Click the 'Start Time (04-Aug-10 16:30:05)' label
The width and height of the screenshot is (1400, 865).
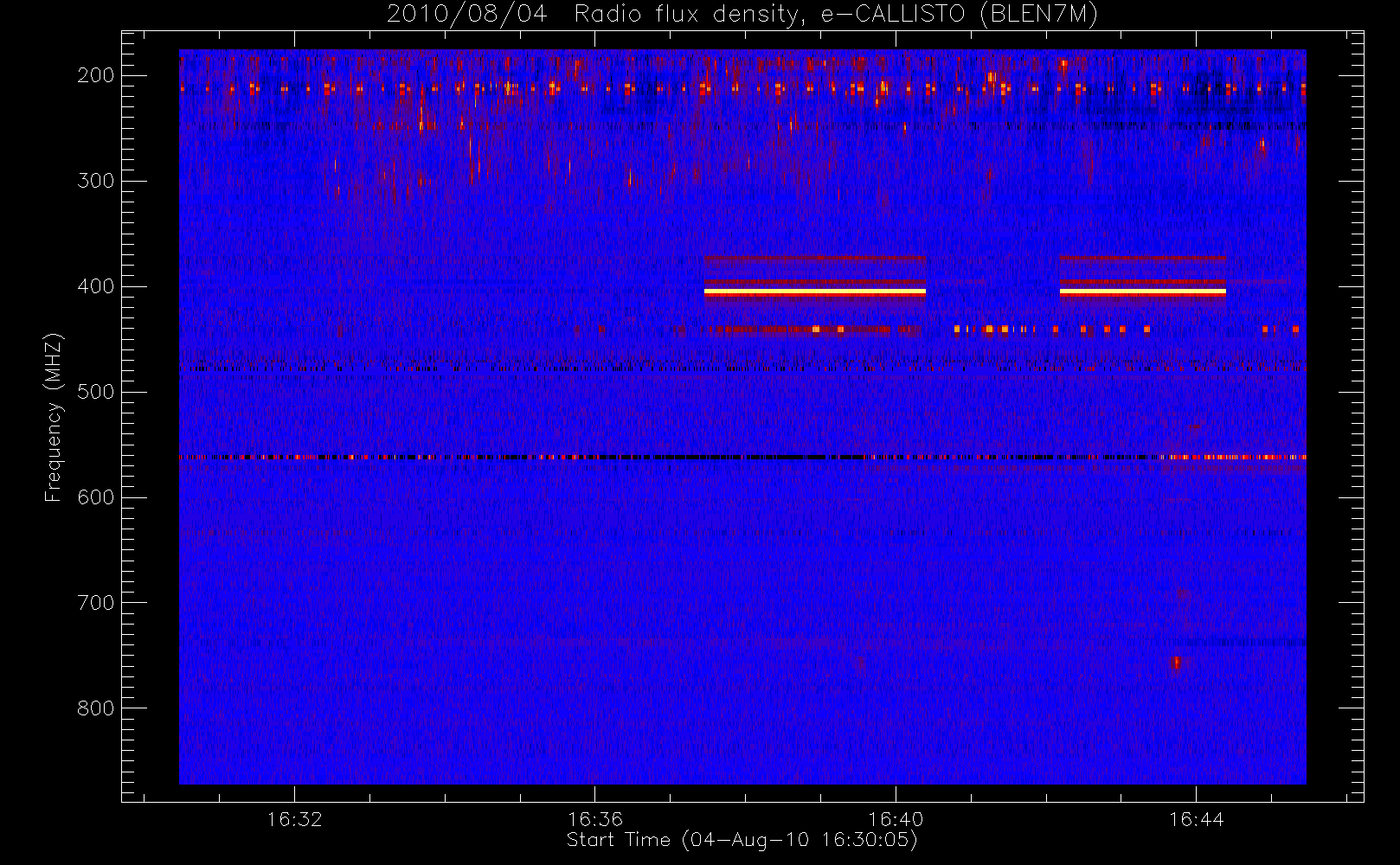click(x=742, y=840)
